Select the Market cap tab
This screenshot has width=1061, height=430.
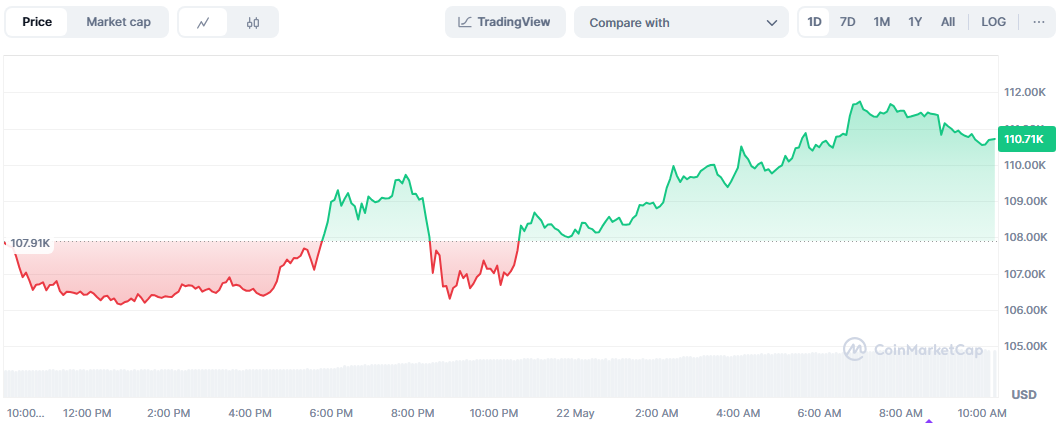[119, 22]
